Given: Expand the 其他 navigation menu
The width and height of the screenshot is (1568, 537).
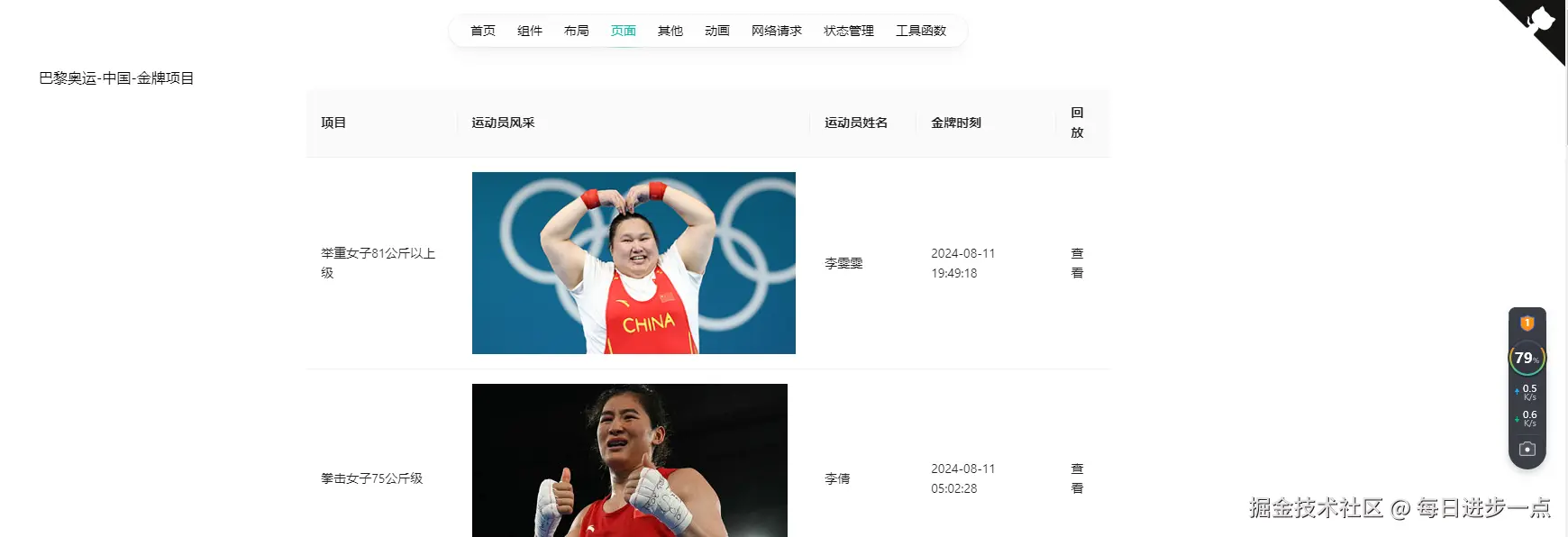Looking at the screenshot, I should pyautogui.click(x=670, y=31).
